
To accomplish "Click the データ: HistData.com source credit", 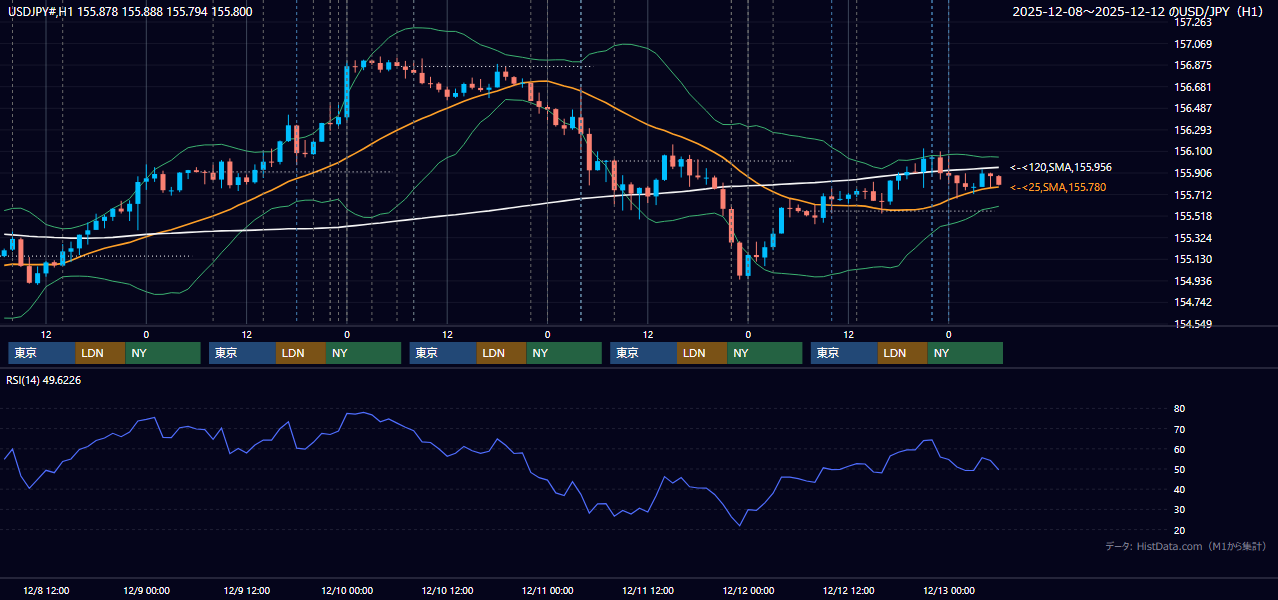I will 1186,547.
